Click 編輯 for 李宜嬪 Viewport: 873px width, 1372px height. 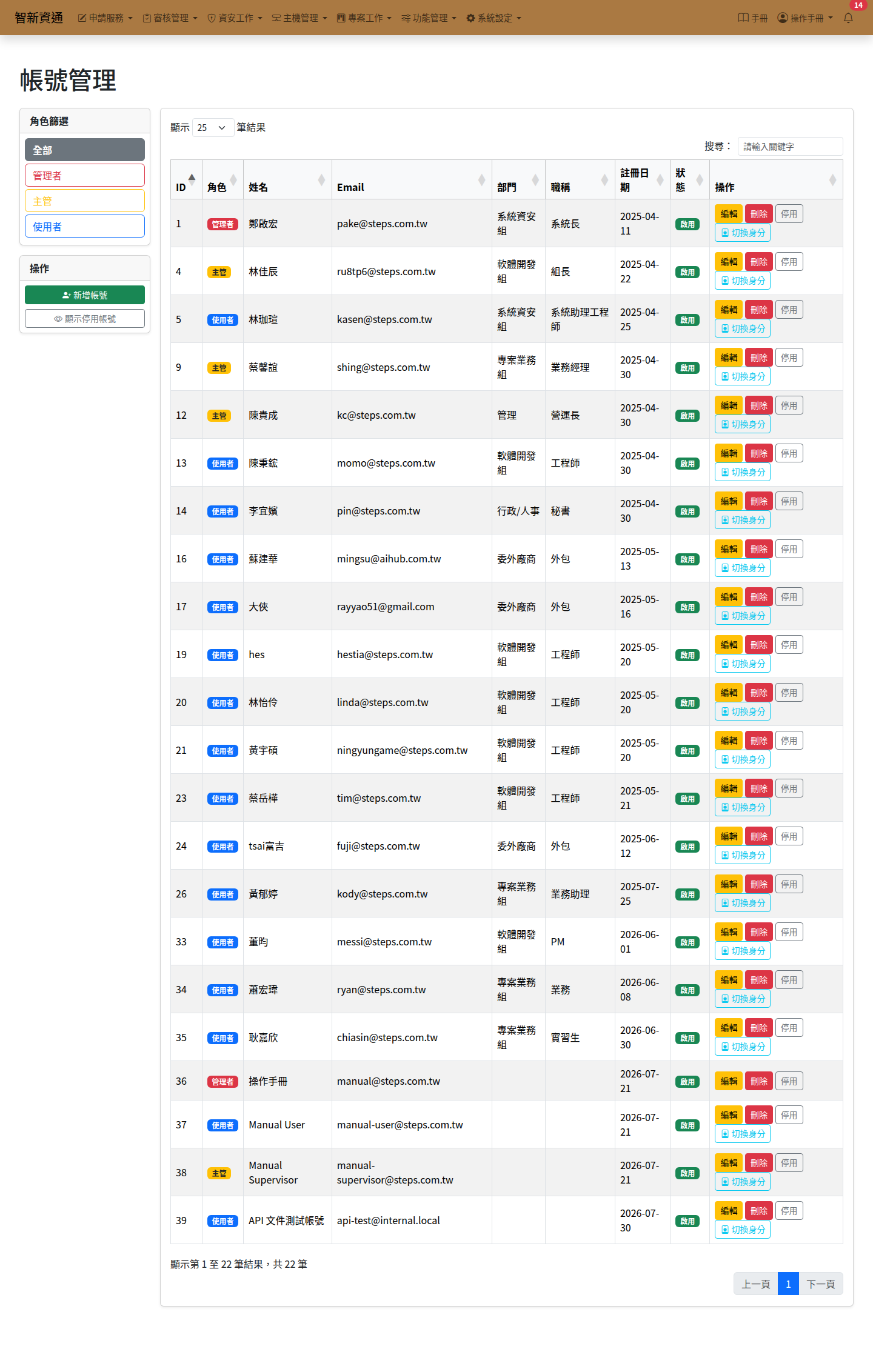coord(729,501)
